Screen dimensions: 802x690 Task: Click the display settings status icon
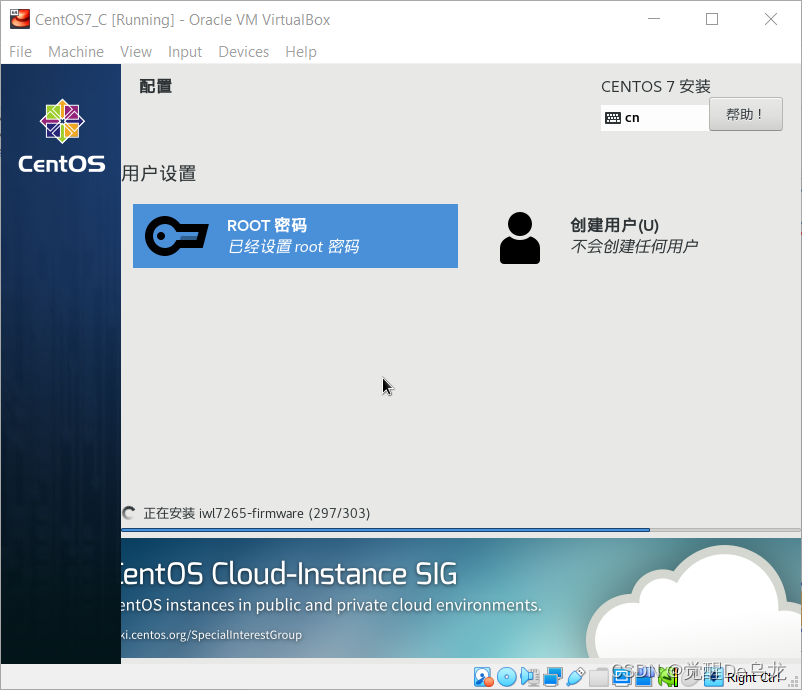(x=622, y=677)
